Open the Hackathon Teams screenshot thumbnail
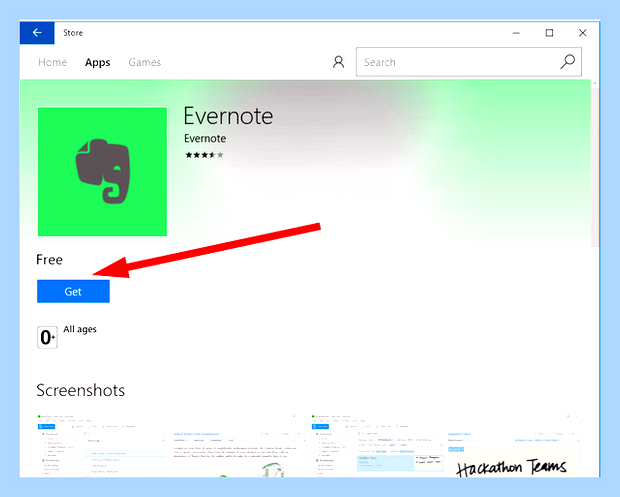620x497 pixels. (445, 445)
